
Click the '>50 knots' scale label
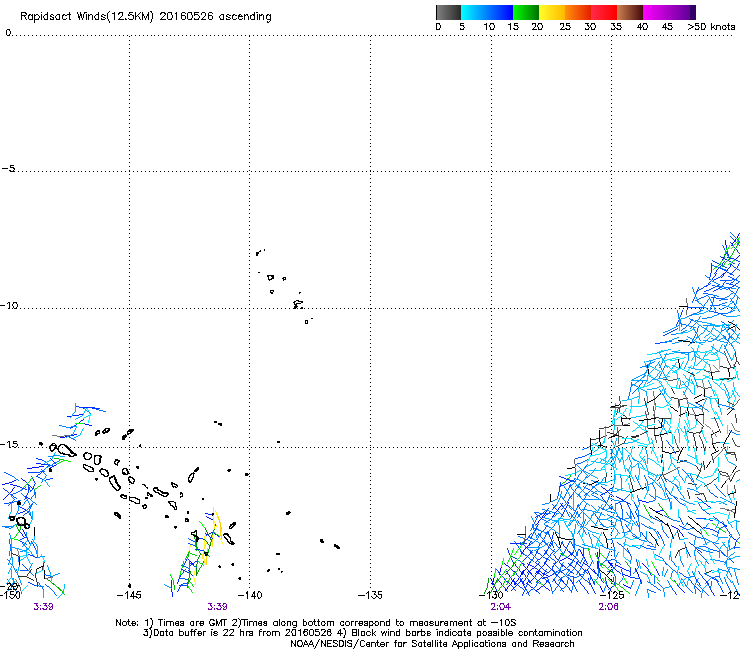pyautogui.click(x=711, y=27)
